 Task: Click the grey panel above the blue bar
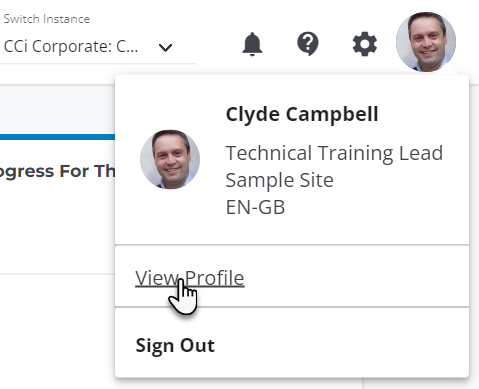point(57,109)
